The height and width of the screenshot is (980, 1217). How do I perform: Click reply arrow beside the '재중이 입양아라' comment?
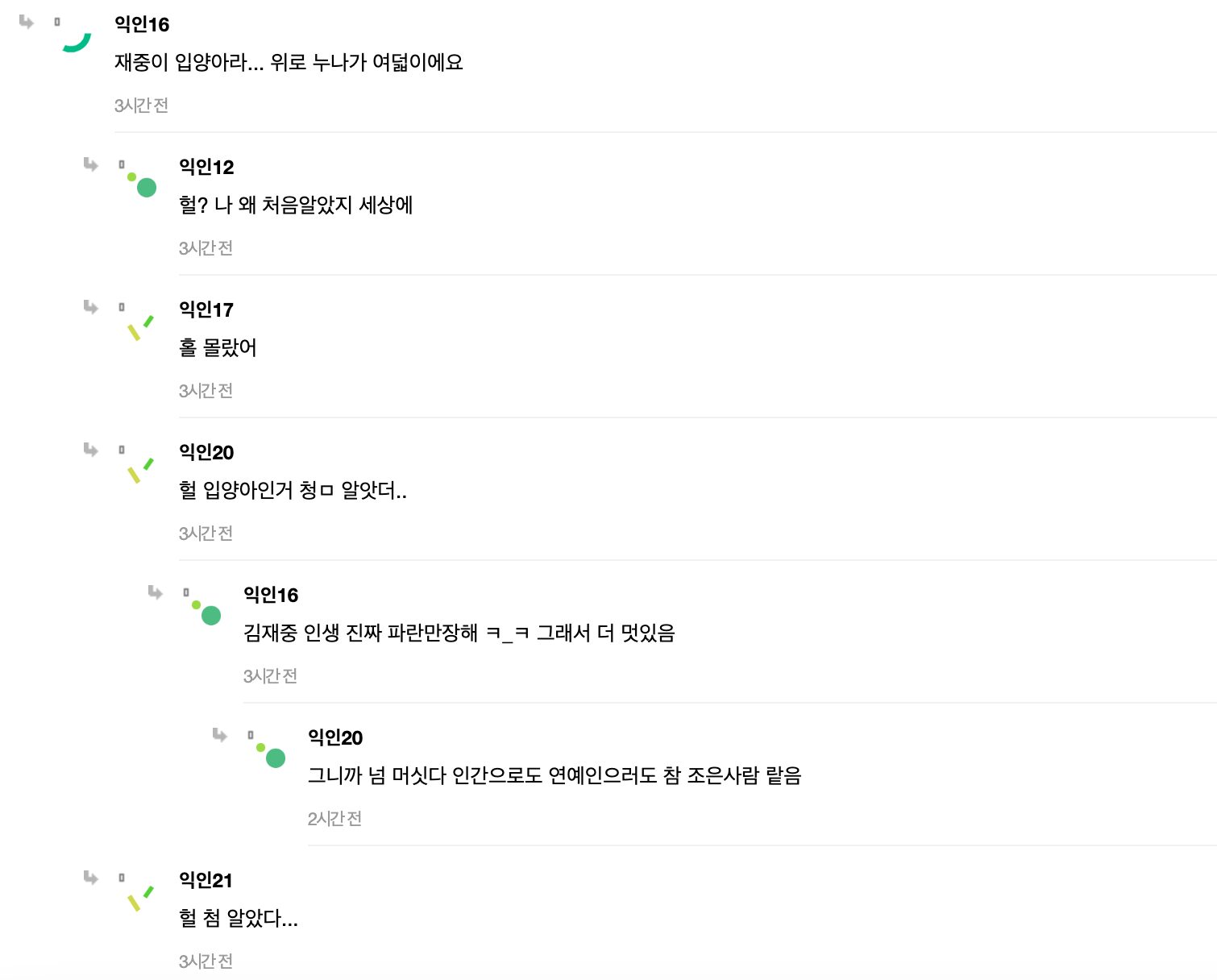tap(26, 22)
